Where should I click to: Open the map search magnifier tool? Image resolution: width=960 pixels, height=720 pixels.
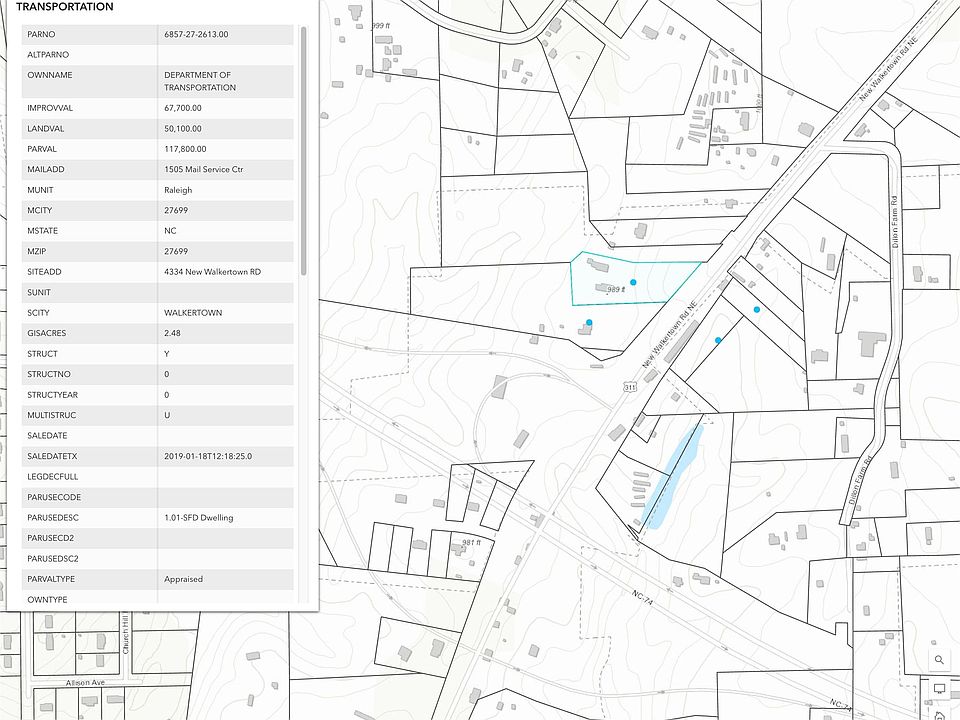point(939,660)
